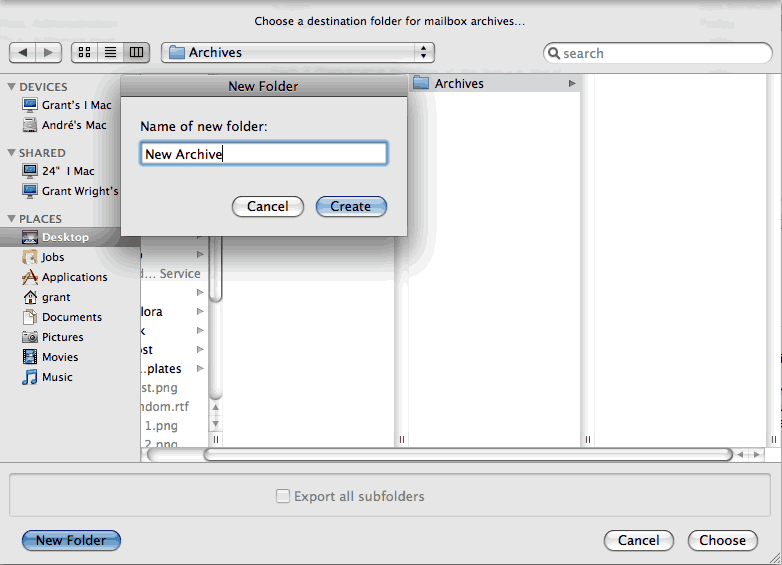The image size is (782, 565).
Task: Select the Archives folder in column
Action: point(494,83)
